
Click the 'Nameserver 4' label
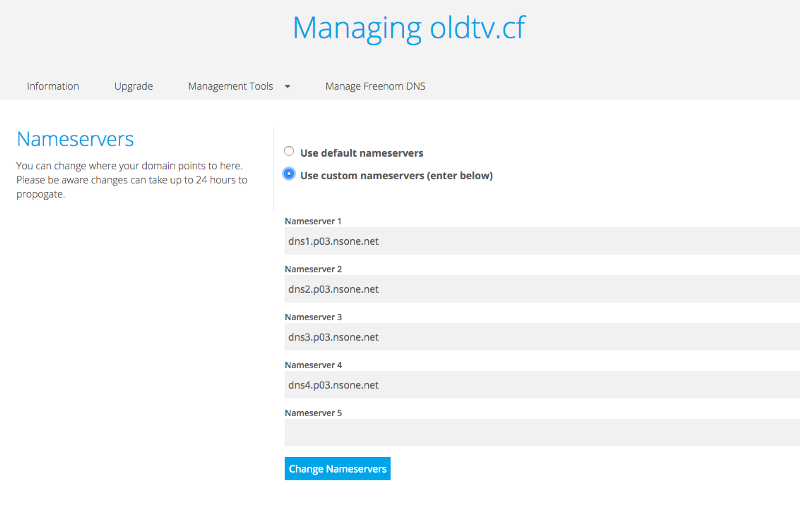pos(313,365)
